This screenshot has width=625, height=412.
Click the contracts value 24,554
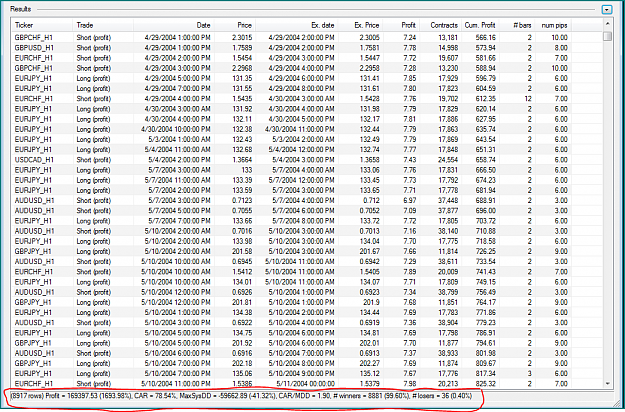(448, 159)
